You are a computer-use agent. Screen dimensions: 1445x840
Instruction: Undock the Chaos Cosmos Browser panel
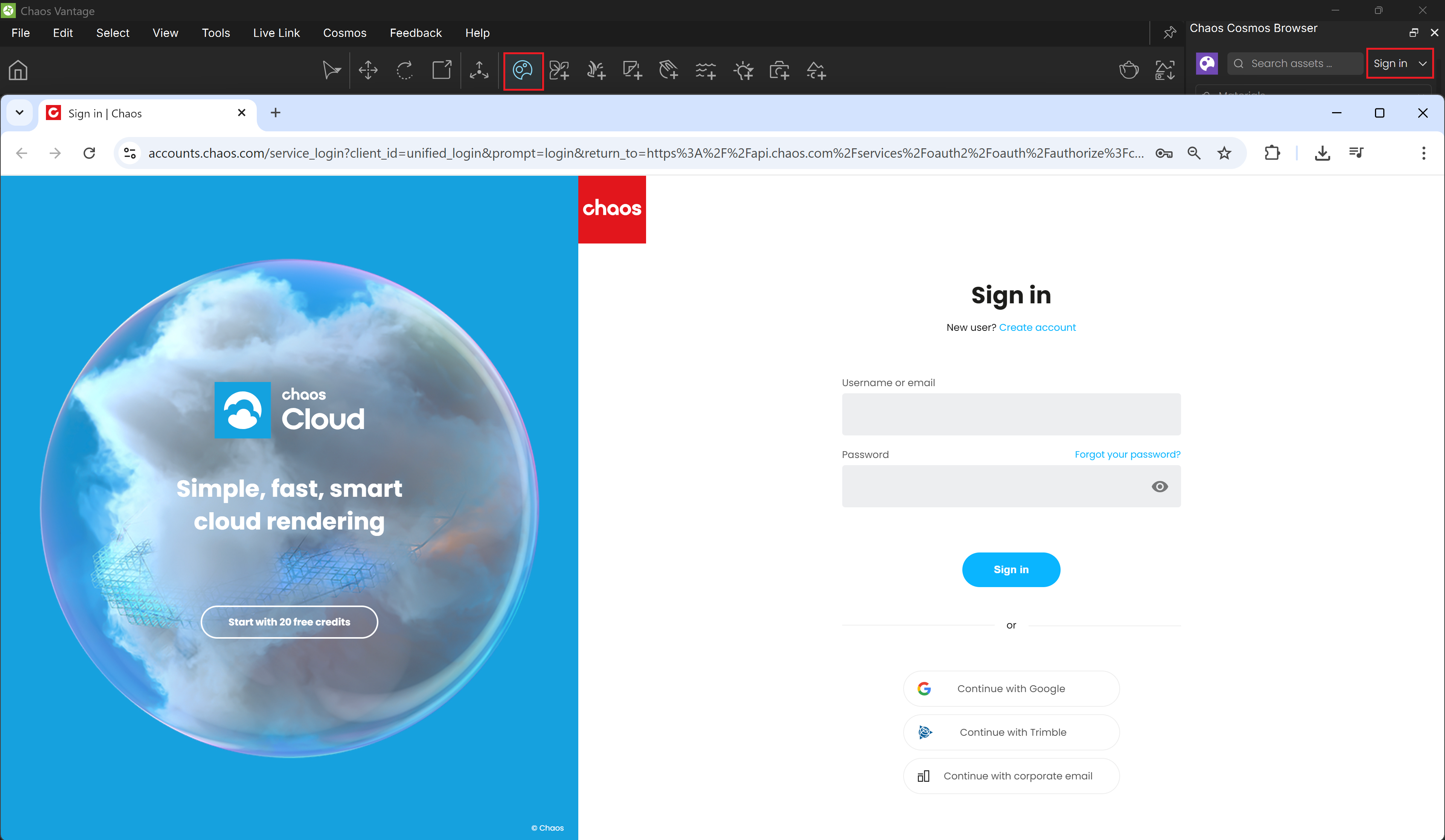1413,33
